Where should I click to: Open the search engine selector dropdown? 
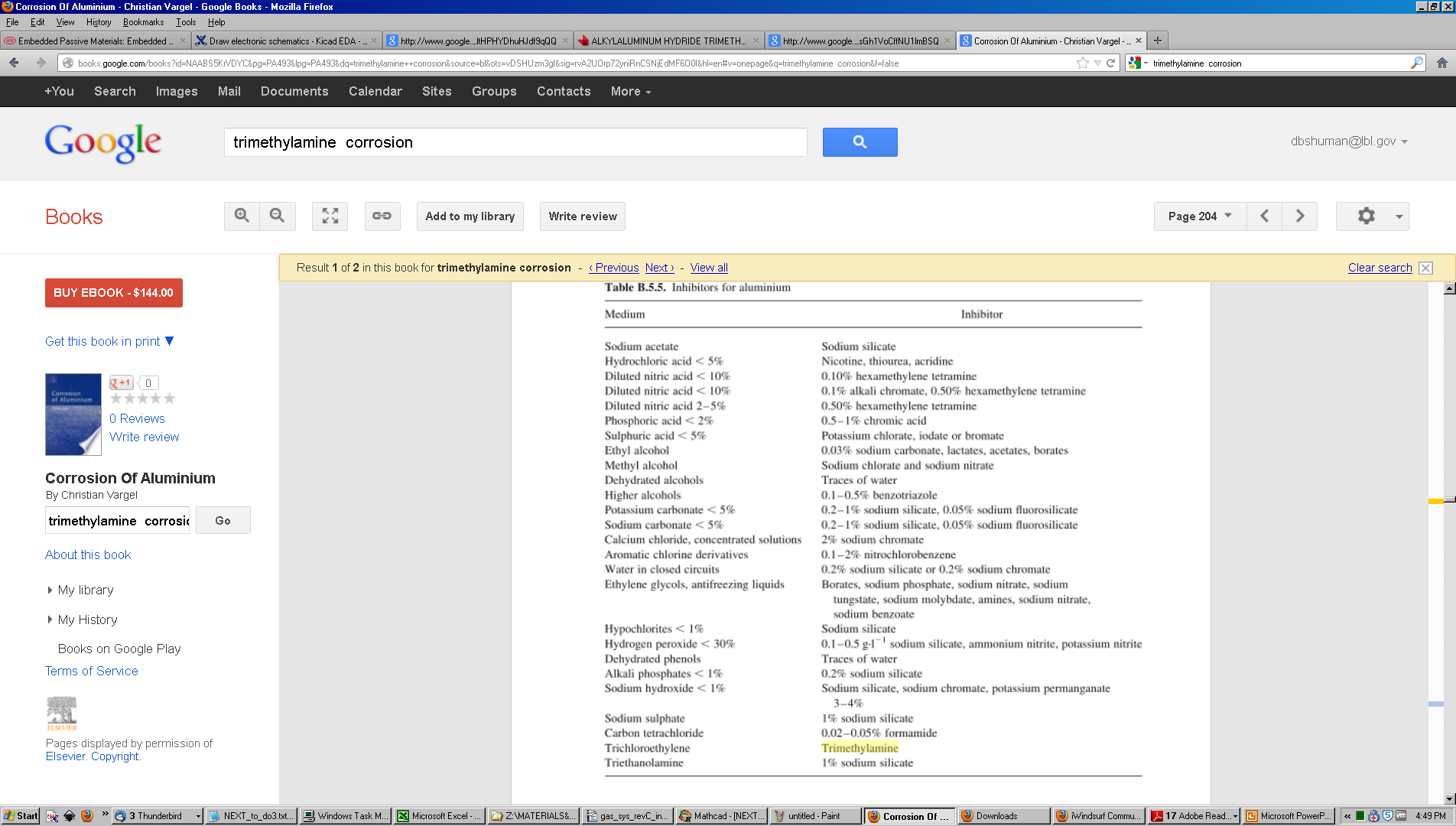(x=1138, y=63)
